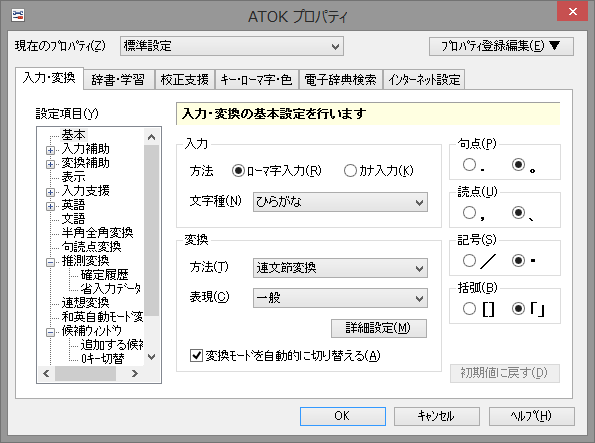Click tree vertical scrollbar down arrow
Screen dimensions: 595x443
[151, 357]
